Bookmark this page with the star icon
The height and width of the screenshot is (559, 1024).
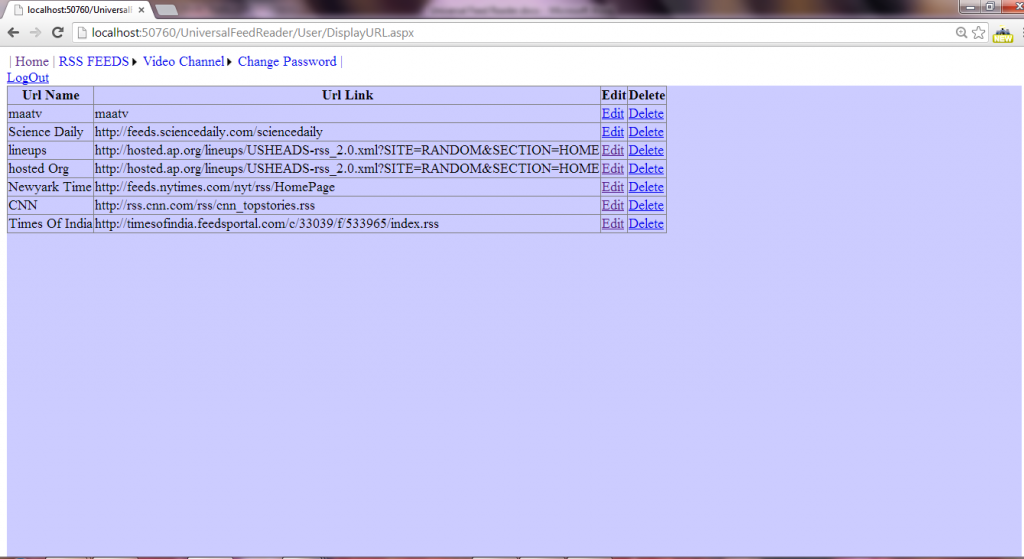tap(978, 33)
